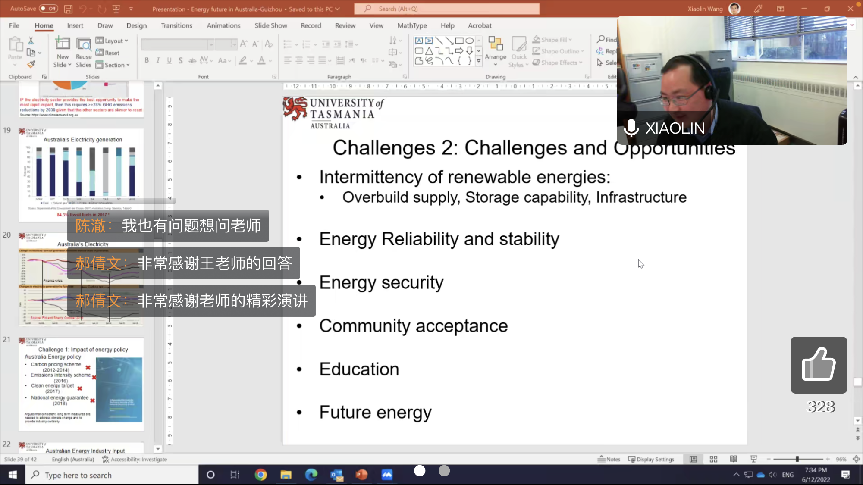Open Chrome from the Windows taskbar
863x485 pixels.
coord(261,475)
